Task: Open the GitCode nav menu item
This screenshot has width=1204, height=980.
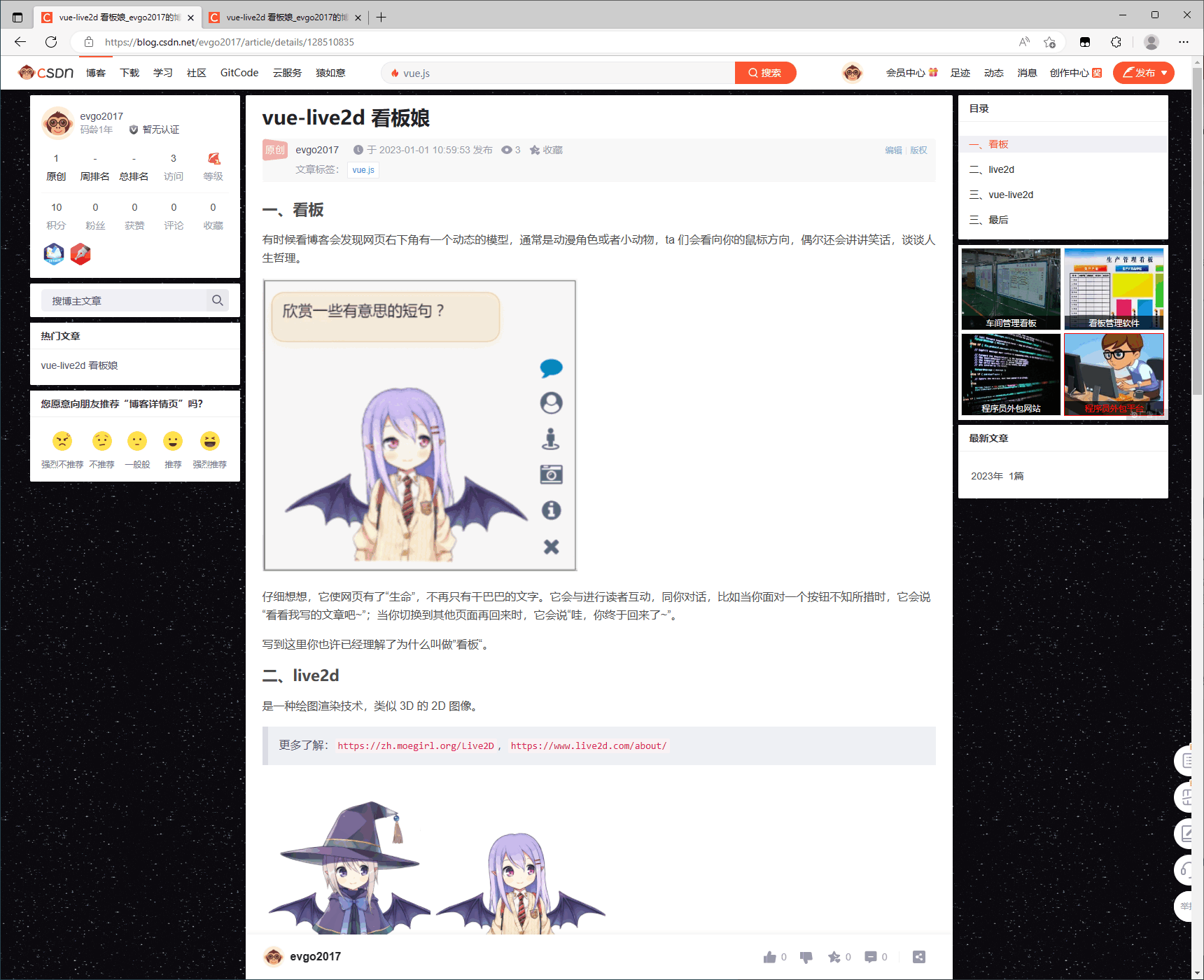Action: 239,73
